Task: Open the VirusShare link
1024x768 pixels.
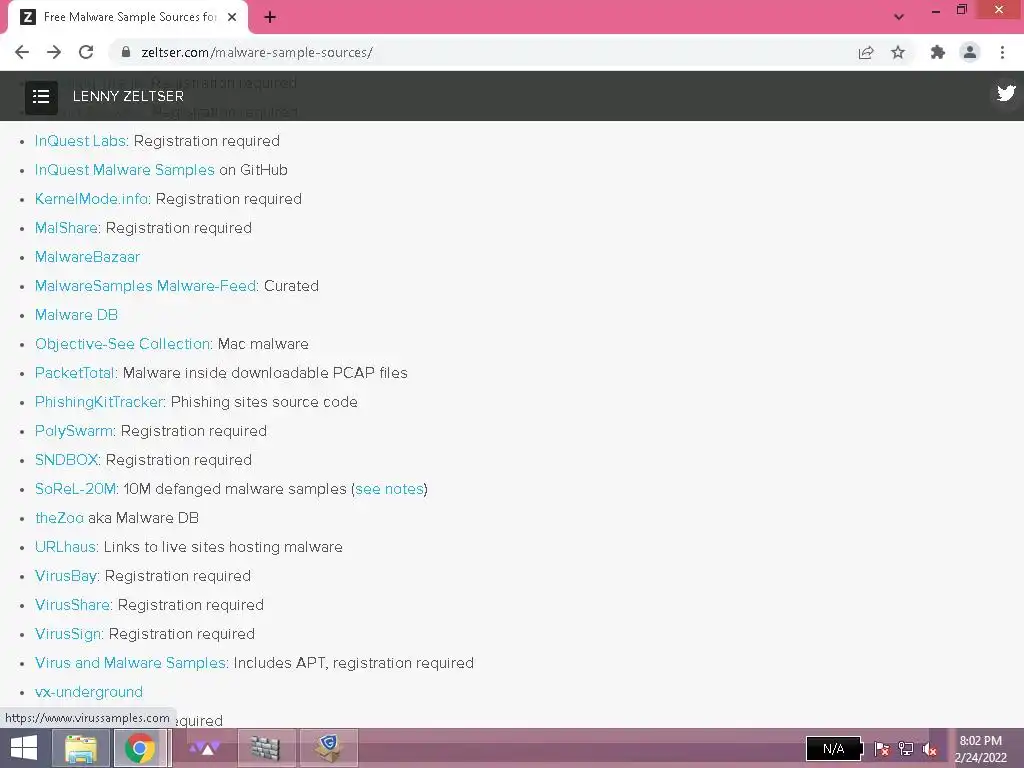Action: [x=74, y=605]
